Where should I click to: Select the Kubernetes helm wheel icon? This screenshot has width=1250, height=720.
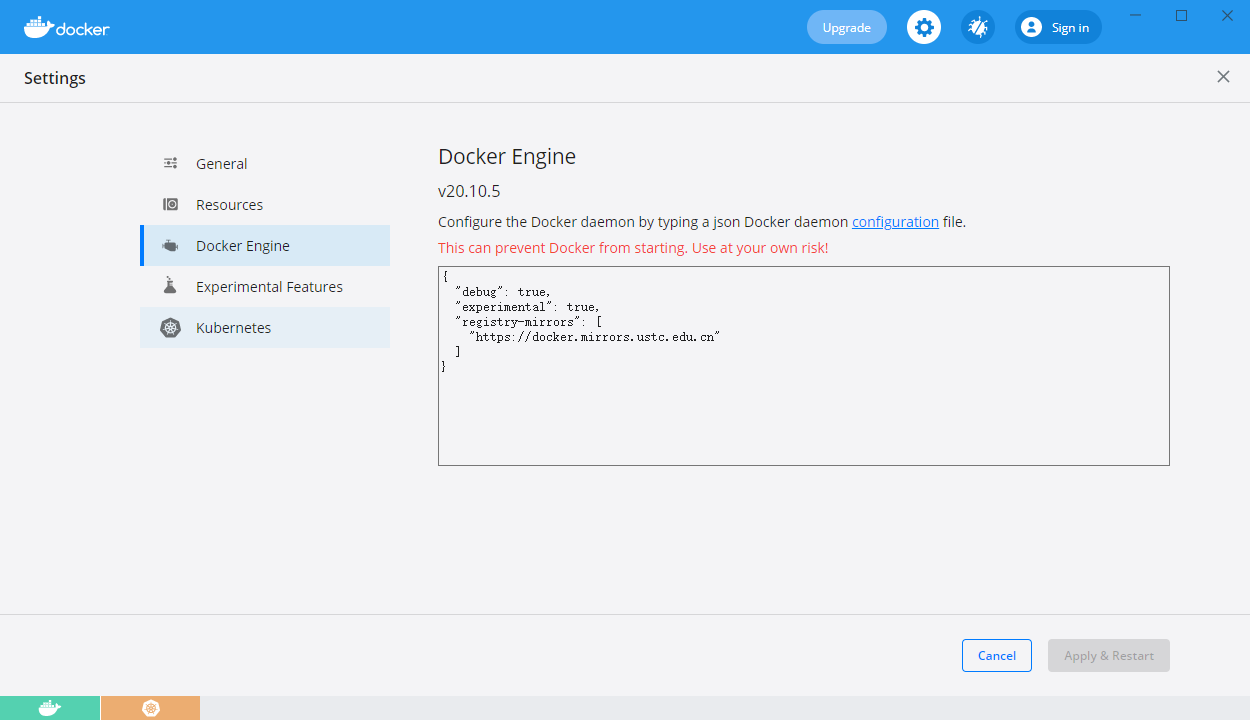point(170,327)
